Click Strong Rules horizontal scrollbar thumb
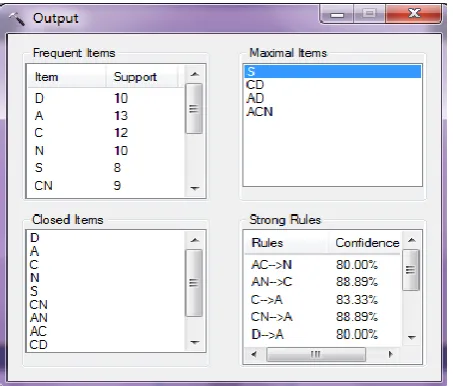The image size is (453, 386). pyautogui.click(x=316, y=354)
